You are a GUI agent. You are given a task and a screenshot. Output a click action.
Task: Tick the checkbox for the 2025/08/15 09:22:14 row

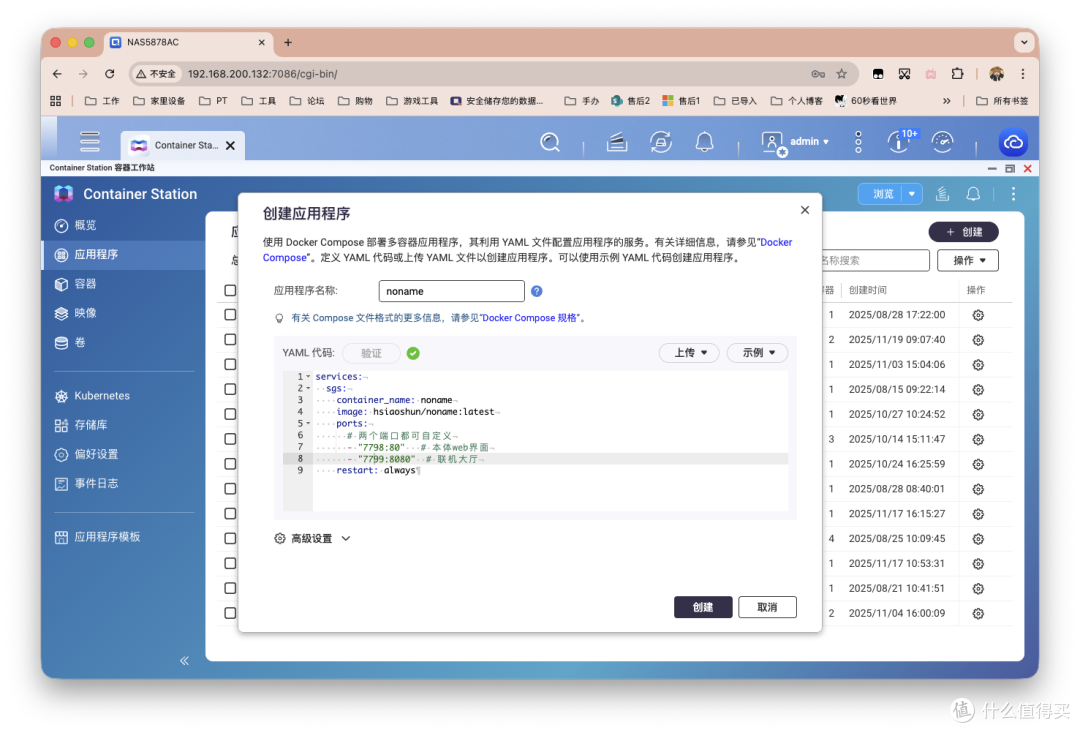pos(230,389)
